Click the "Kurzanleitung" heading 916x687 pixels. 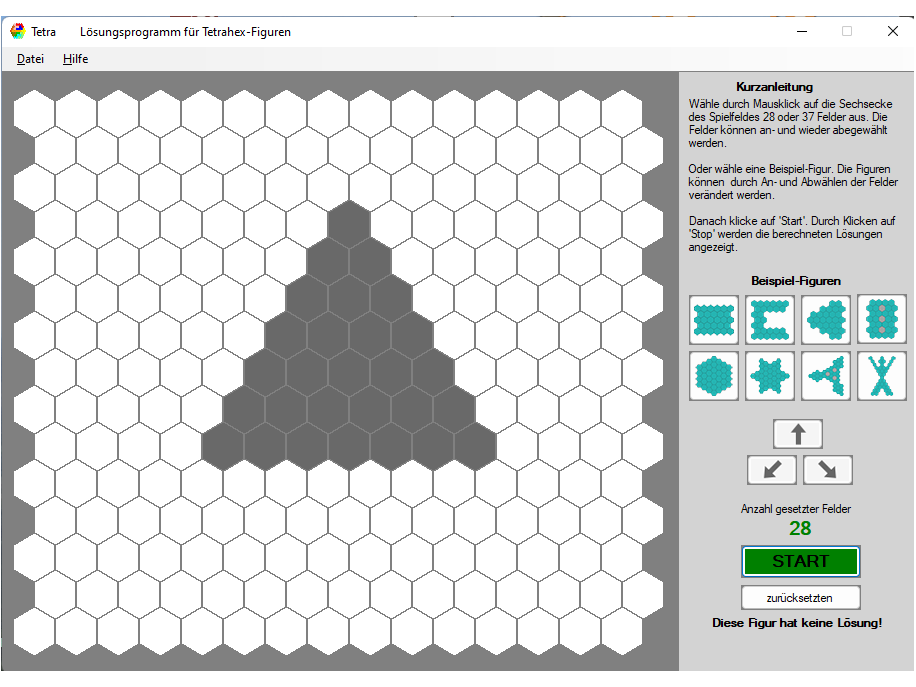click(x=775, y=86)
